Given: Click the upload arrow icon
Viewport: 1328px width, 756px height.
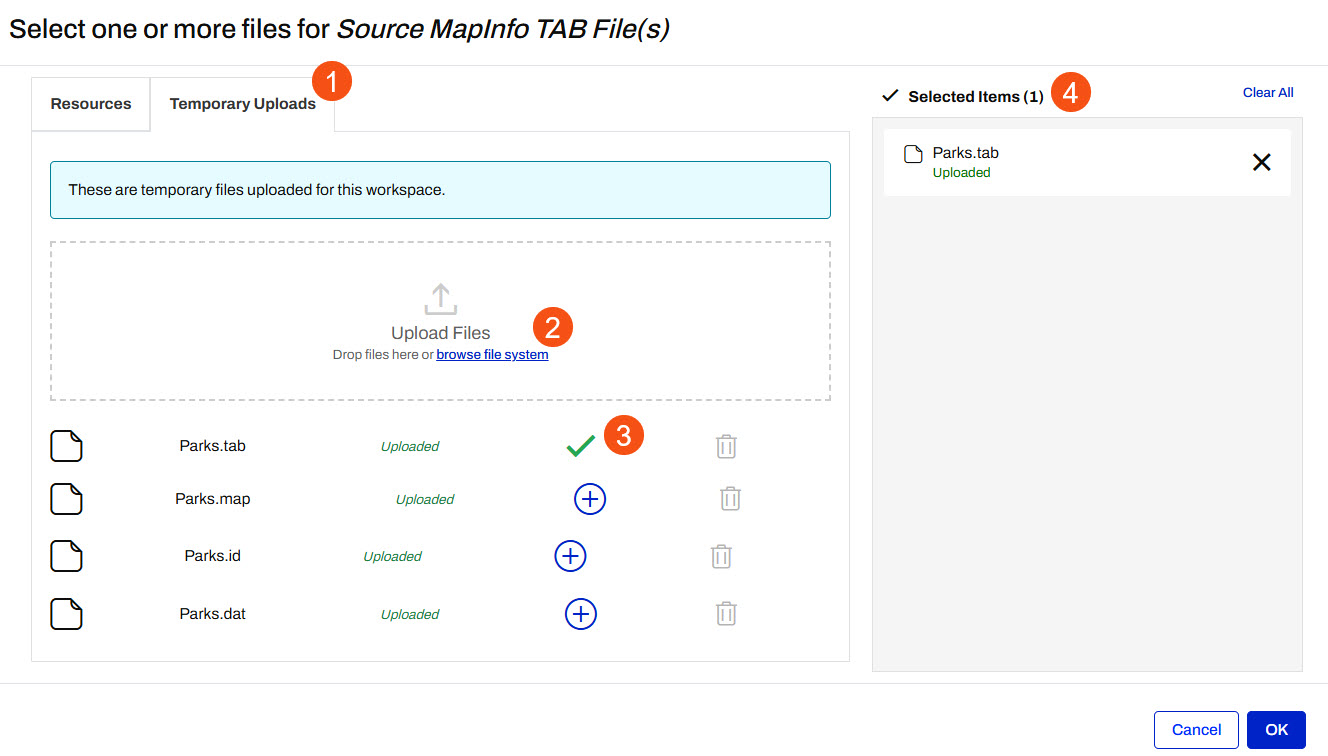Looking at the screenshot, I should pos(440,299).
